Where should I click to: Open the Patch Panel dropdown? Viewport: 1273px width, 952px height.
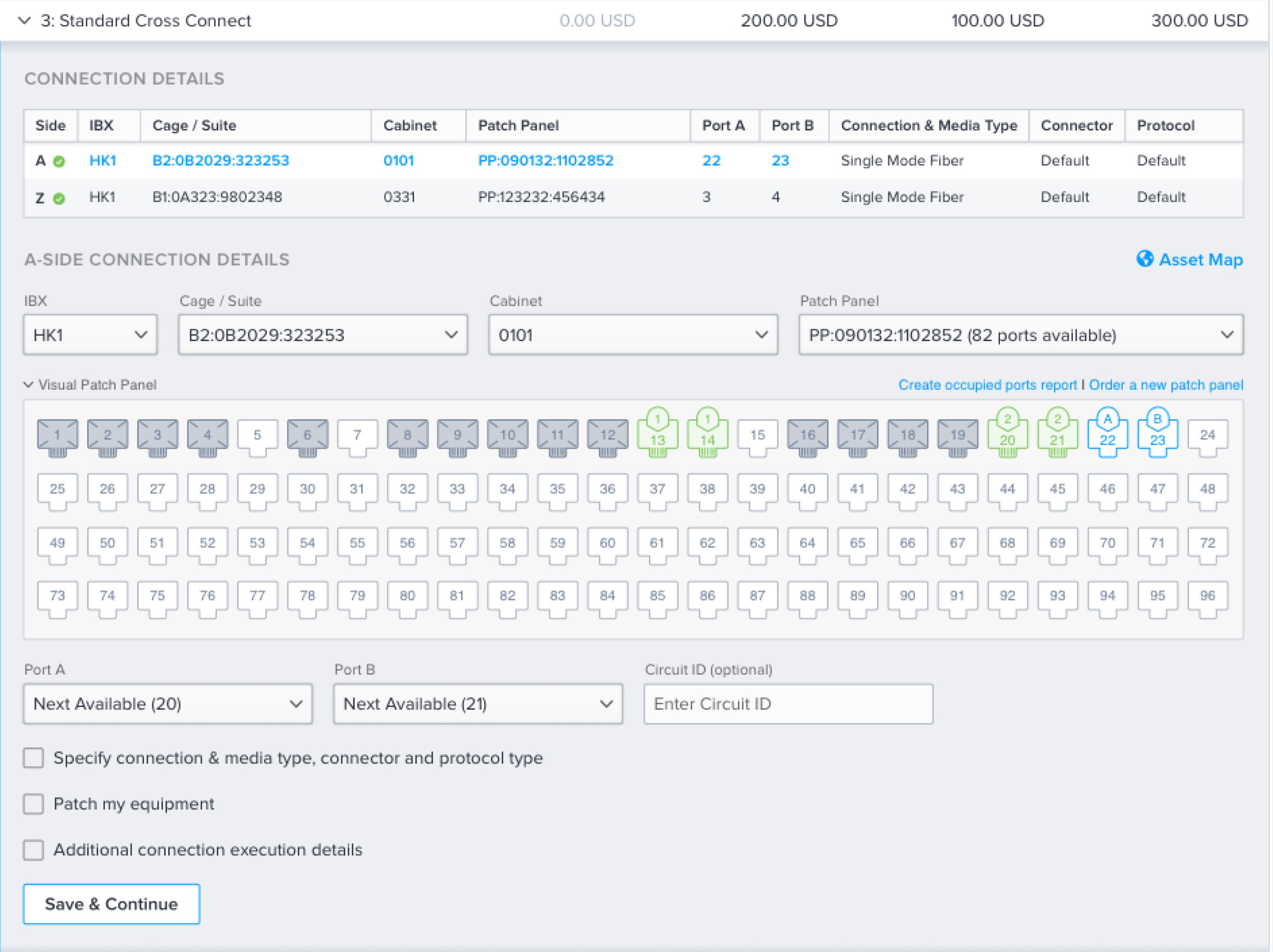(x=1021, y=335)
